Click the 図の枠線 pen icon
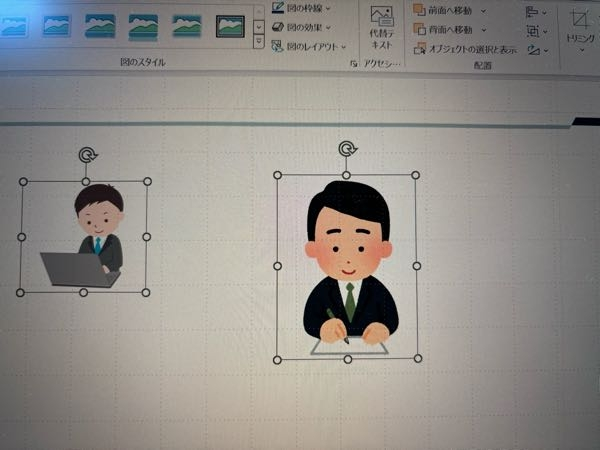The height and width of the screenshot is (450, 600). [x=278, y=8]
